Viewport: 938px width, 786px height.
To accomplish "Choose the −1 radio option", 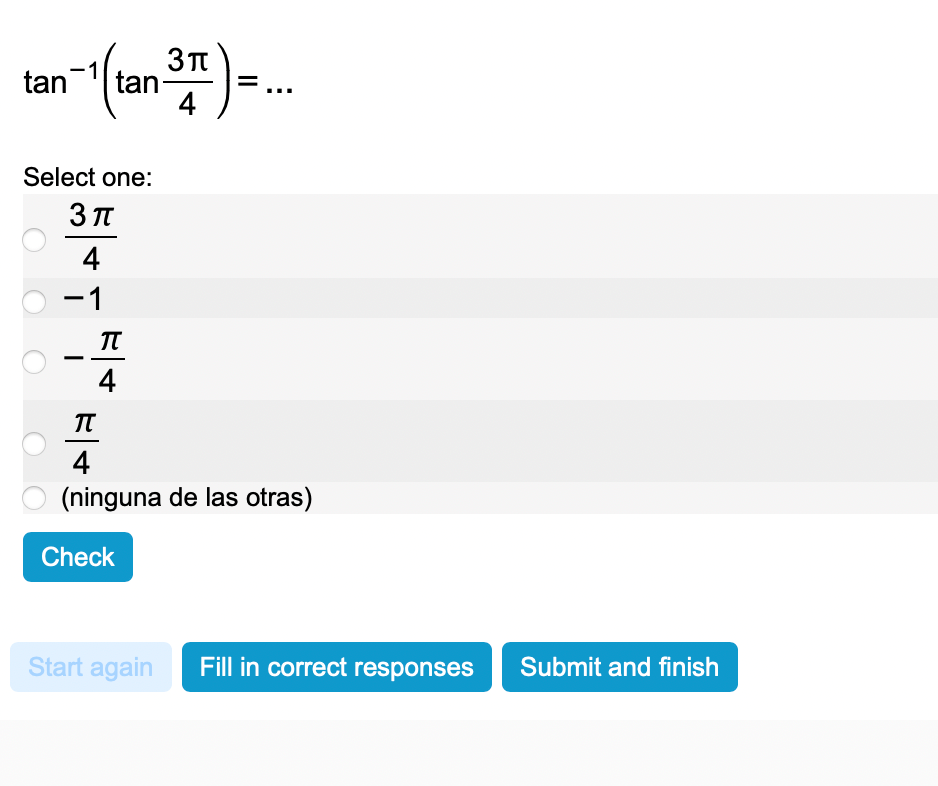I will pyautogui.click(x=35, y=299).
